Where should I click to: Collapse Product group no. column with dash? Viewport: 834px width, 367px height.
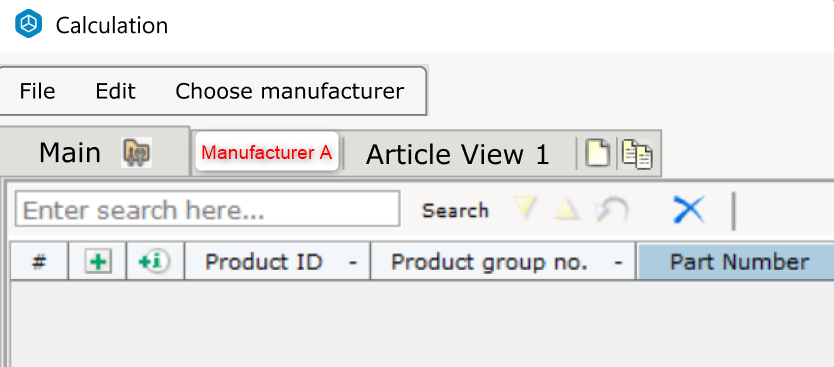click(618, 263)
